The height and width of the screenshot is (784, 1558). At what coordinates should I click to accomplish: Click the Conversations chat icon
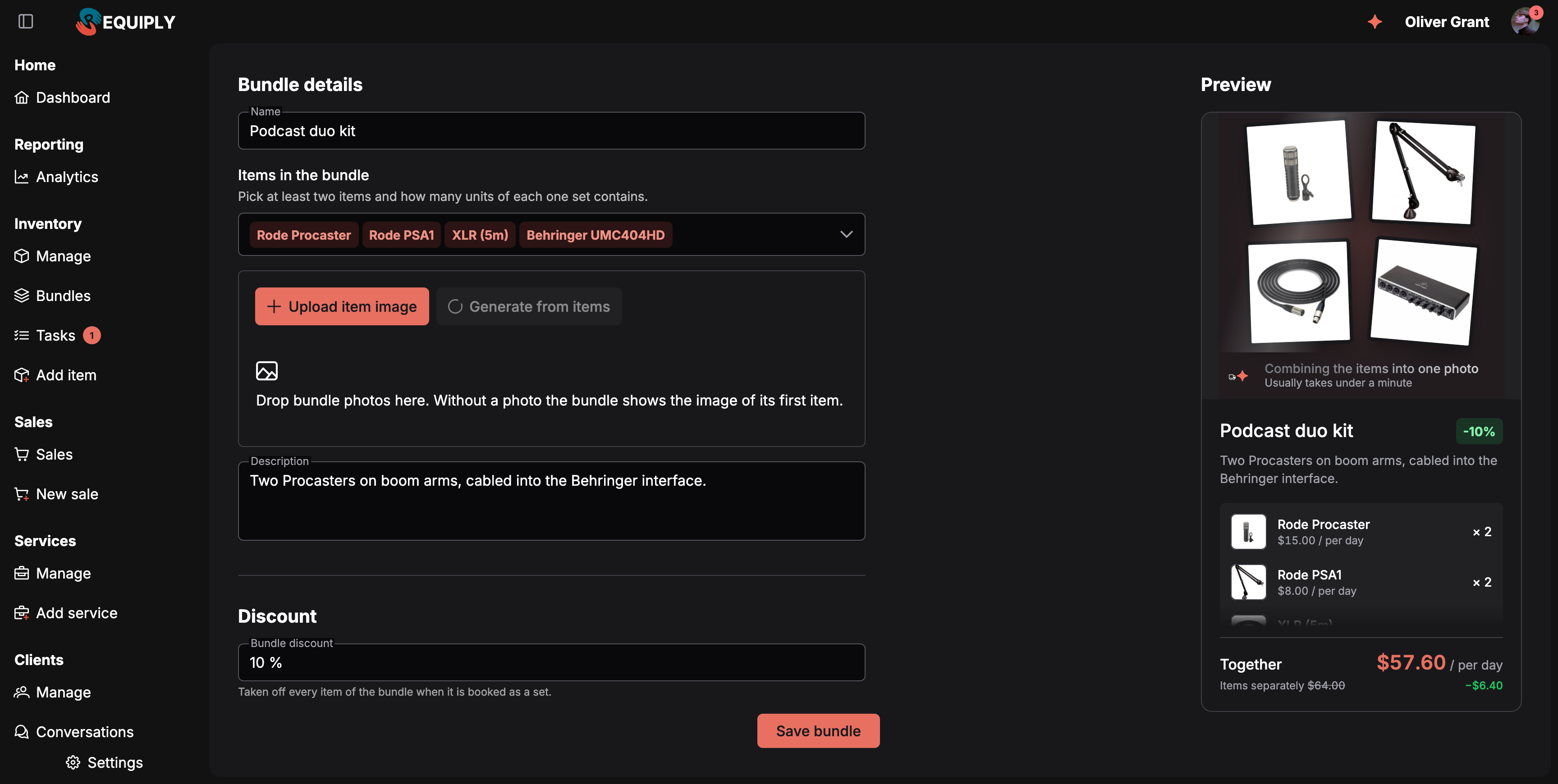click(22, 732)
